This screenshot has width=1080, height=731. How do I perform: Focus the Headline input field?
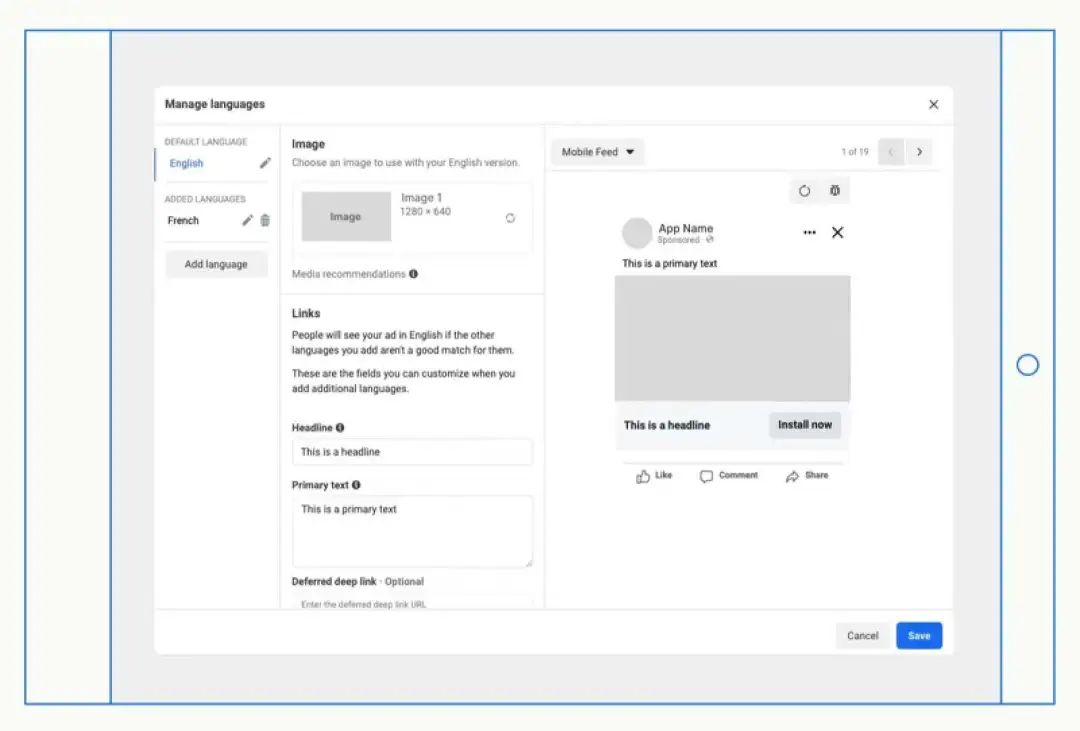coord(412,452)
